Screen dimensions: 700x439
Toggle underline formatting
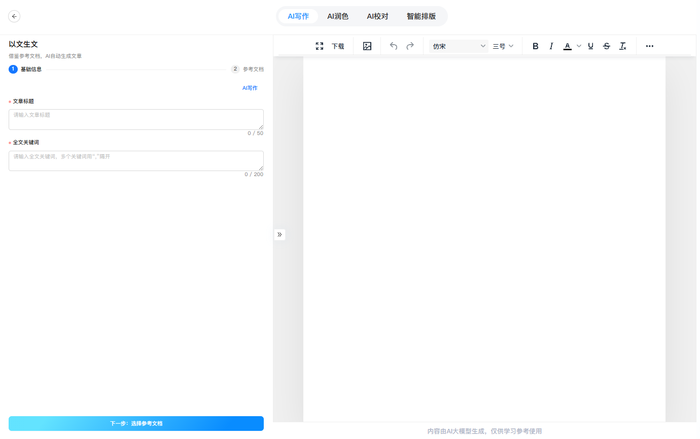point(590,46)
